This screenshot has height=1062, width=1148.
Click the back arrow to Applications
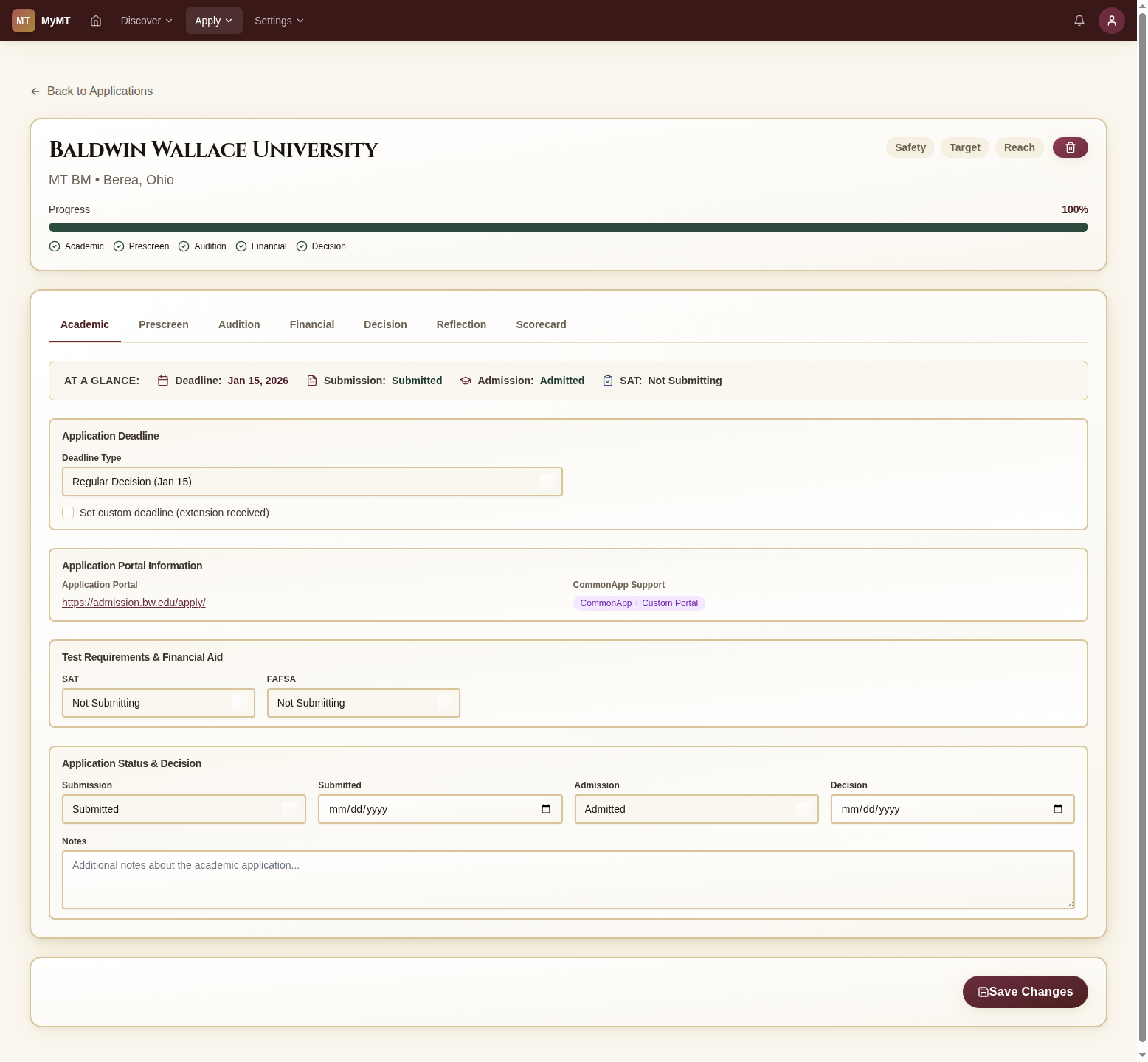click(35, 91)
